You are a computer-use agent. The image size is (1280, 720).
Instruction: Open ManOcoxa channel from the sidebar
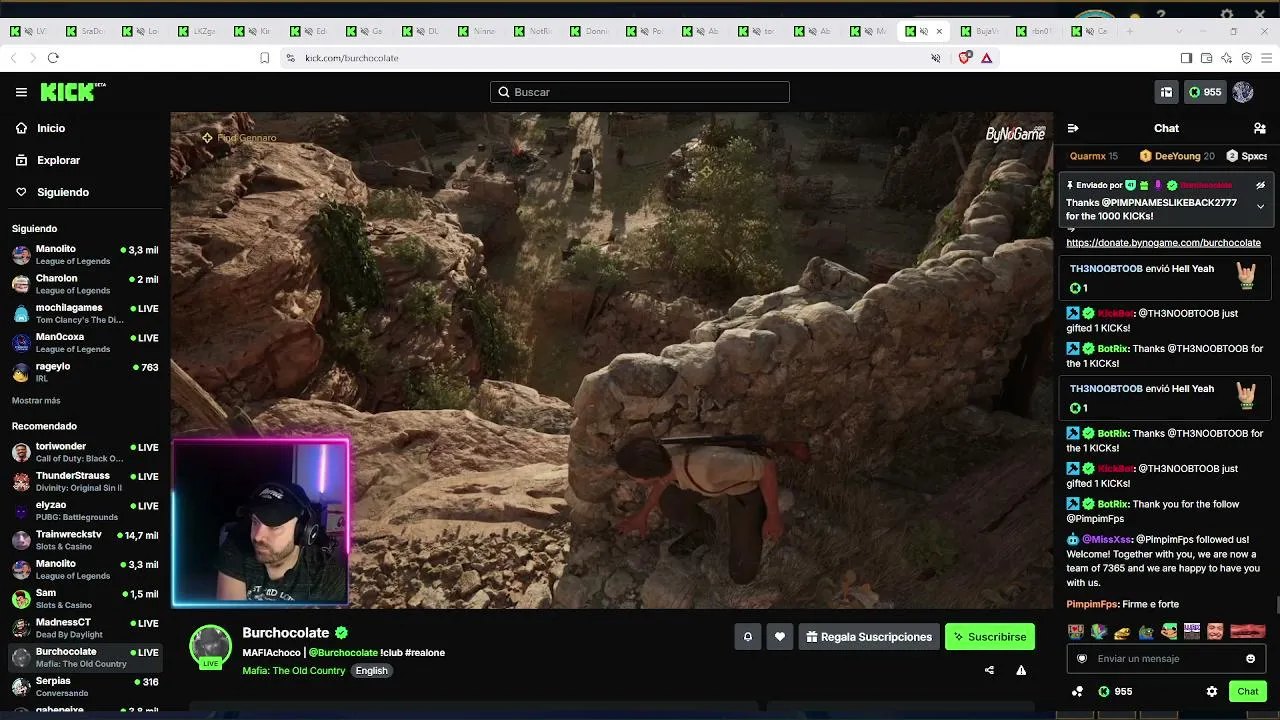point(85,343)
